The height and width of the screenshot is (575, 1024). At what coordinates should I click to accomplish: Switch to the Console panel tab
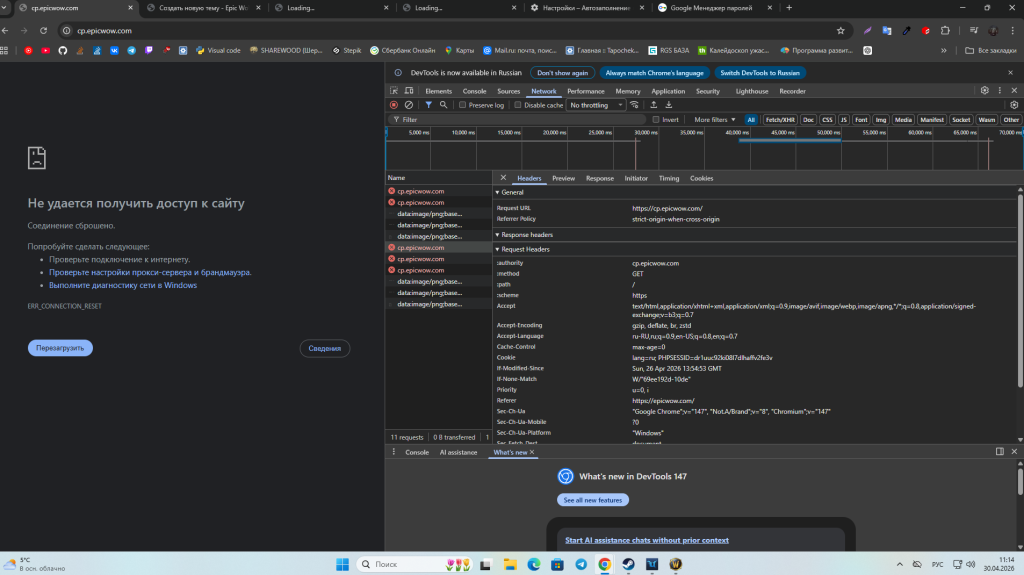(474, 91)
